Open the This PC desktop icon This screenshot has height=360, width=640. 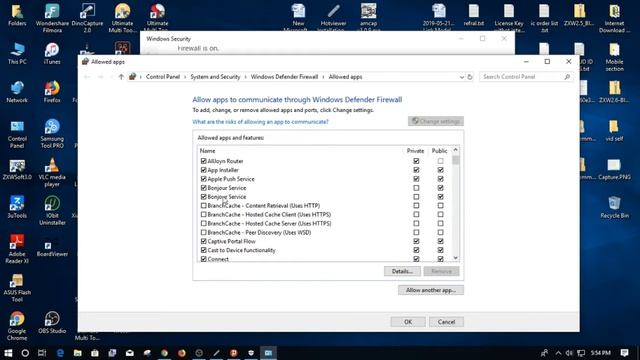point(17,53)
